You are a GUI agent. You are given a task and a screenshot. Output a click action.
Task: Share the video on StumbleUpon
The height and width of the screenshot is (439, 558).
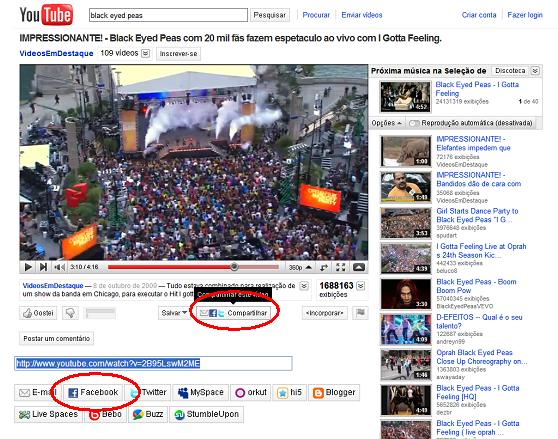207,414
